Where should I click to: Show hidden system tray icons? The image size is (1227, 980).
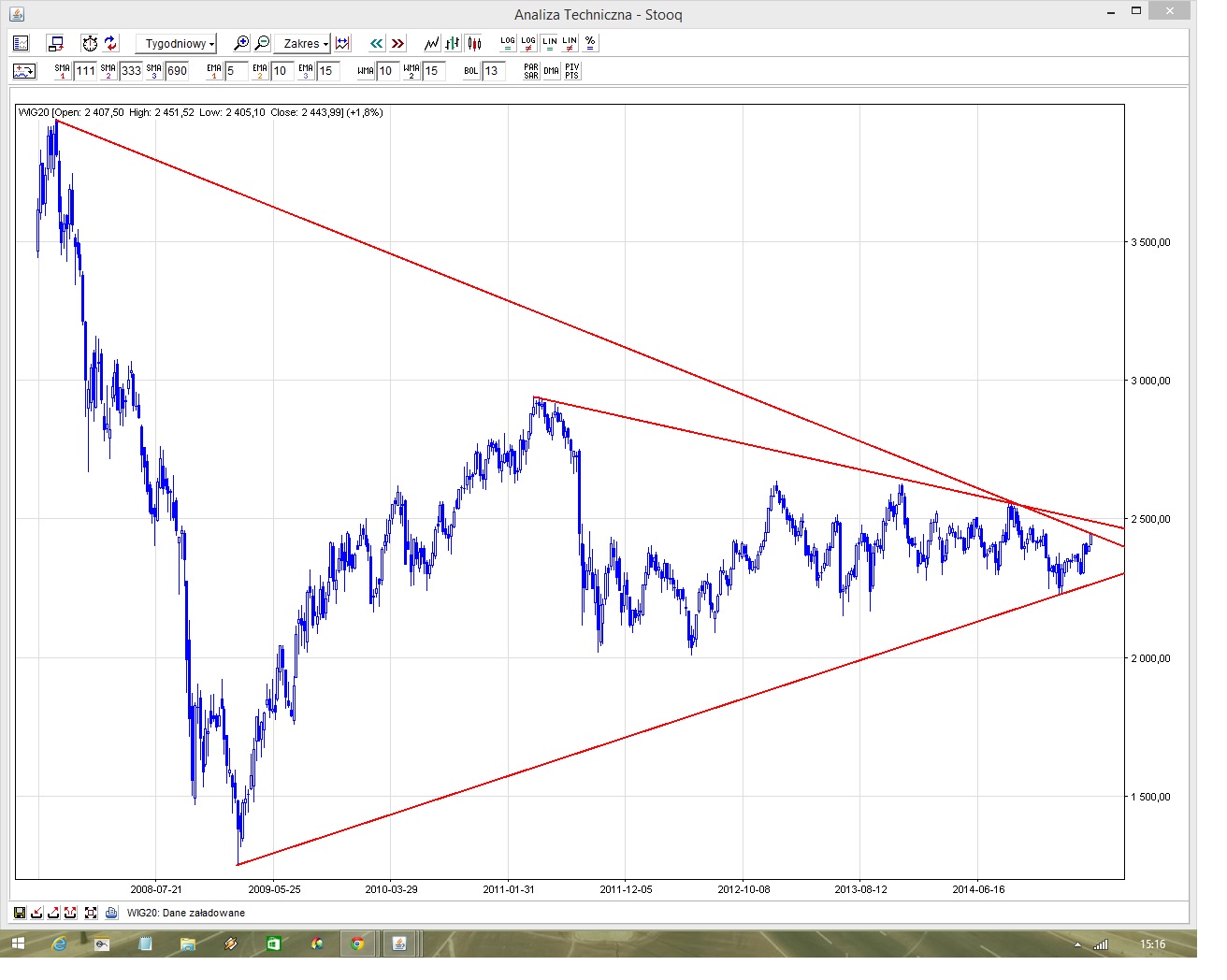pos(1077,945)
